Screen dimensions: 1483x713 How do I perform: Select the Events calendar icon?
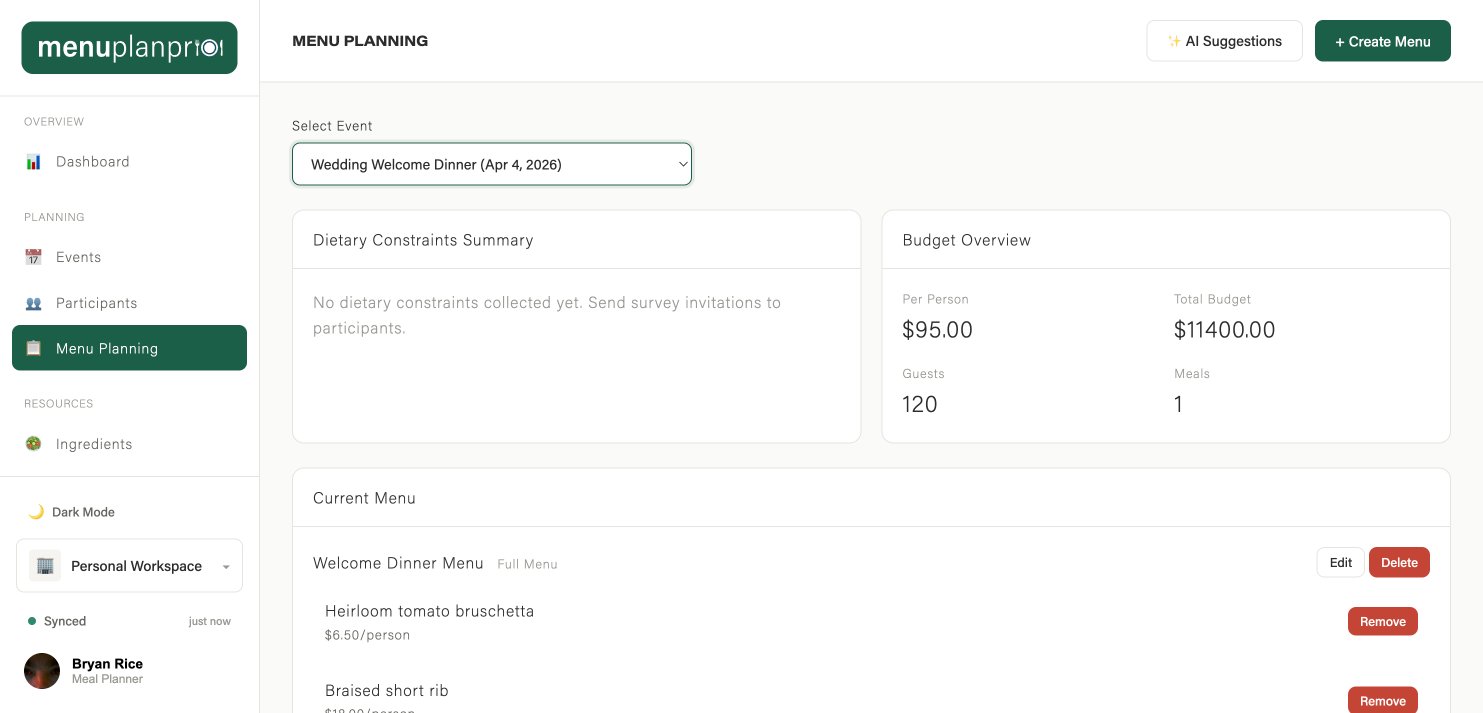tap(33, 257)
